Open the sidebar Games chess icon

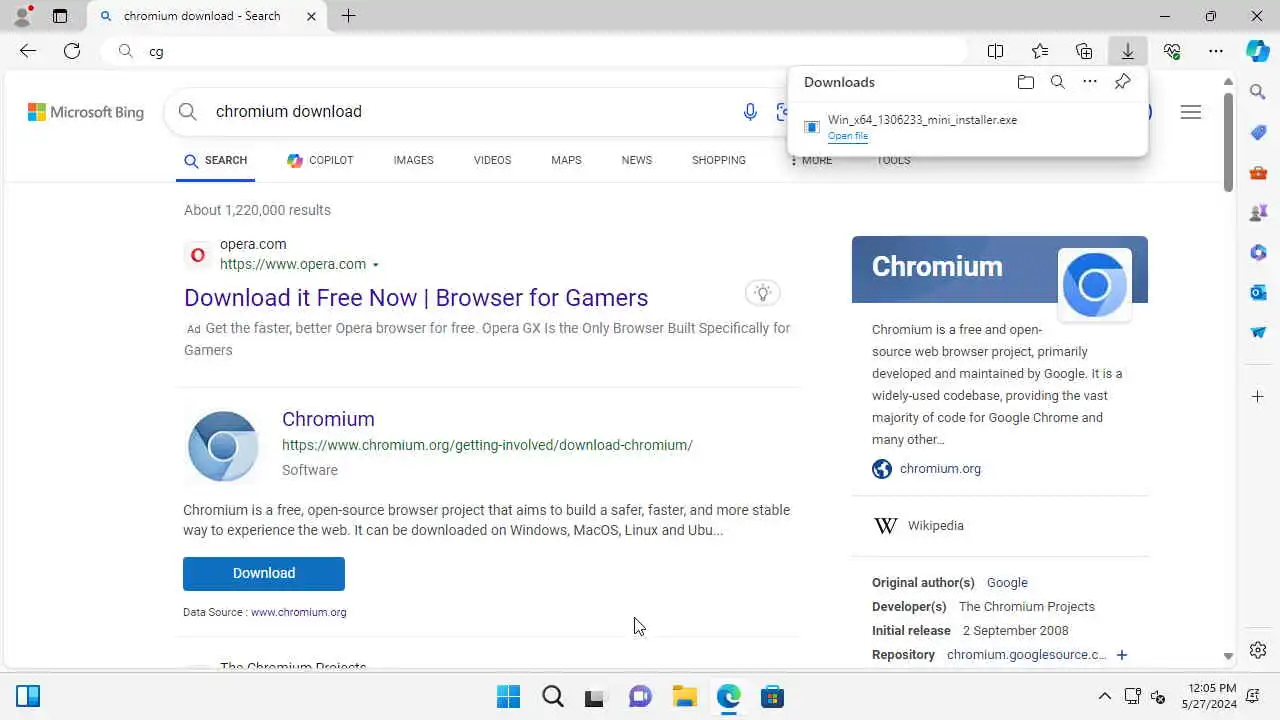point(1258,212)
